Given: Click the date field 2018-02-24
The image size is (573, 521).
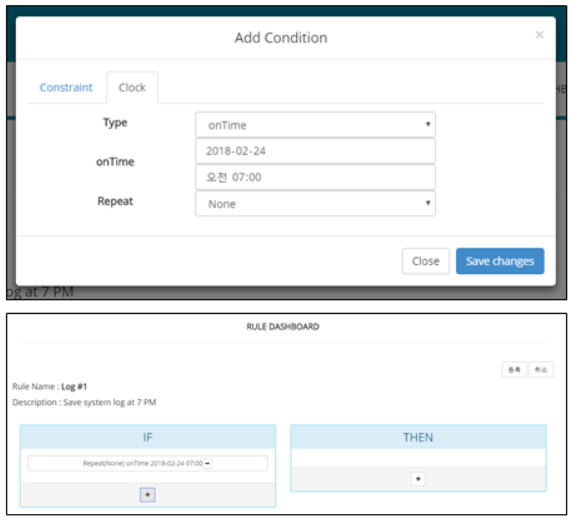Looking at the screenshot, I should tap(315, 151).
